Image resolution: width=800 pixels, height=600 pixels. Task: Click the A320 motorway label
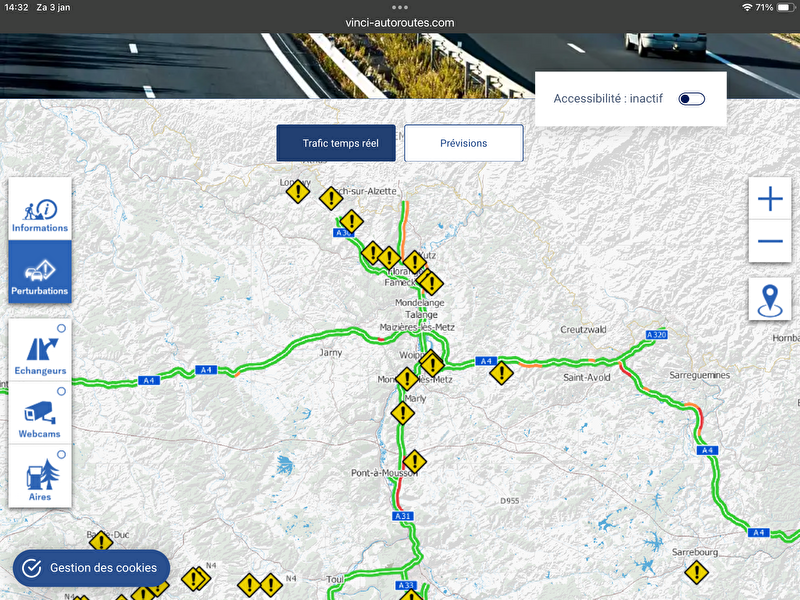pos(656,334)
